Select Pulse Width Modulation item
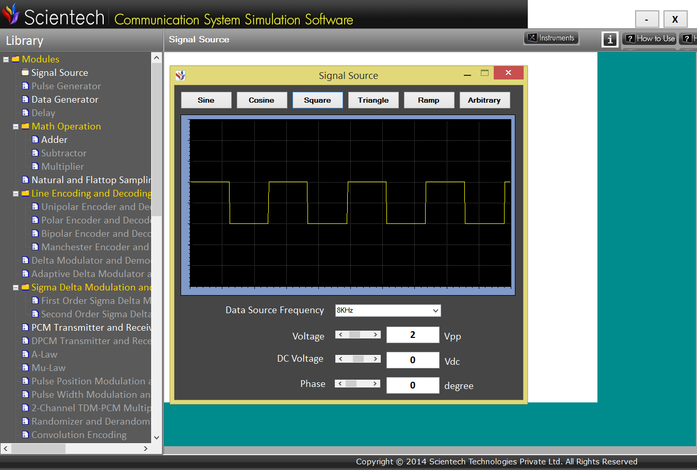The image size is (697, 470). coord(91,394)
